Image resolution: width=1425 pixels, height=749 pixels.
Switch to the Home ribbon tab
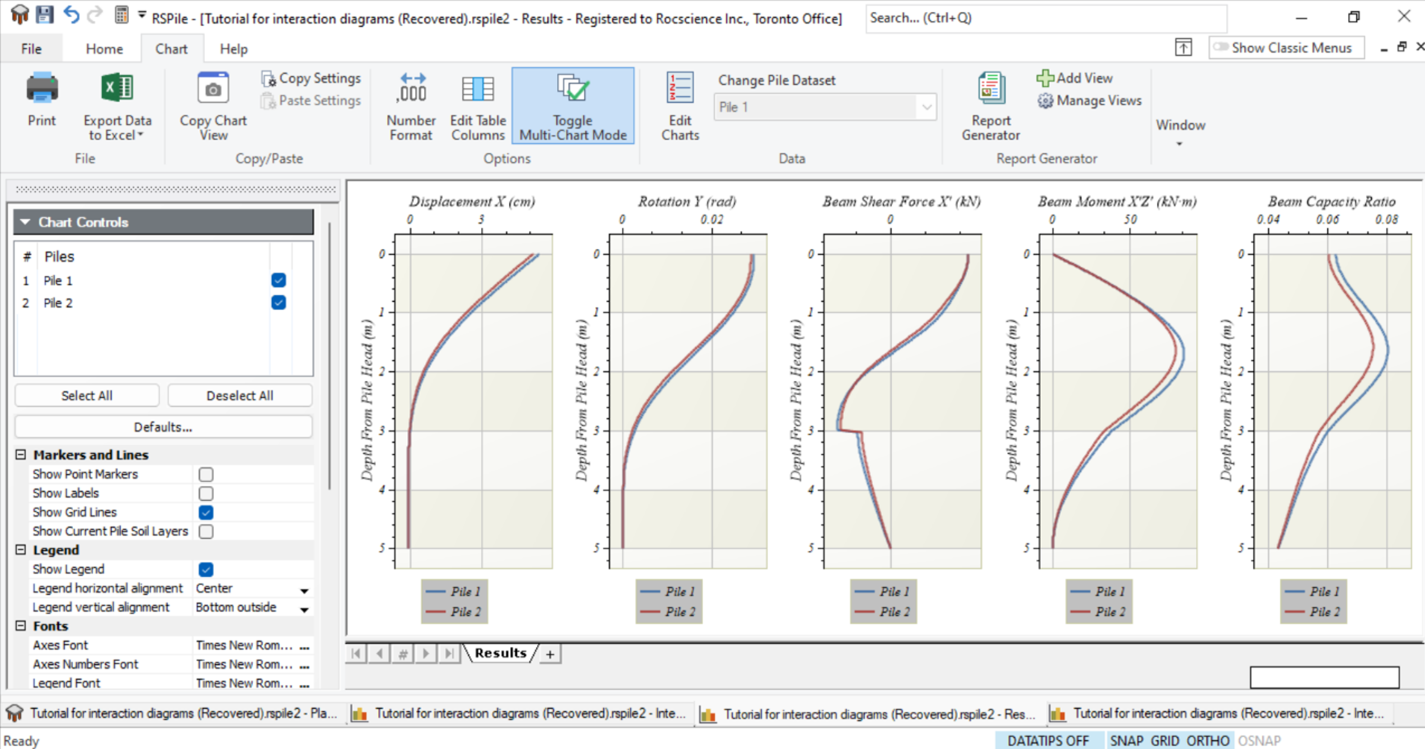[104, 48]
